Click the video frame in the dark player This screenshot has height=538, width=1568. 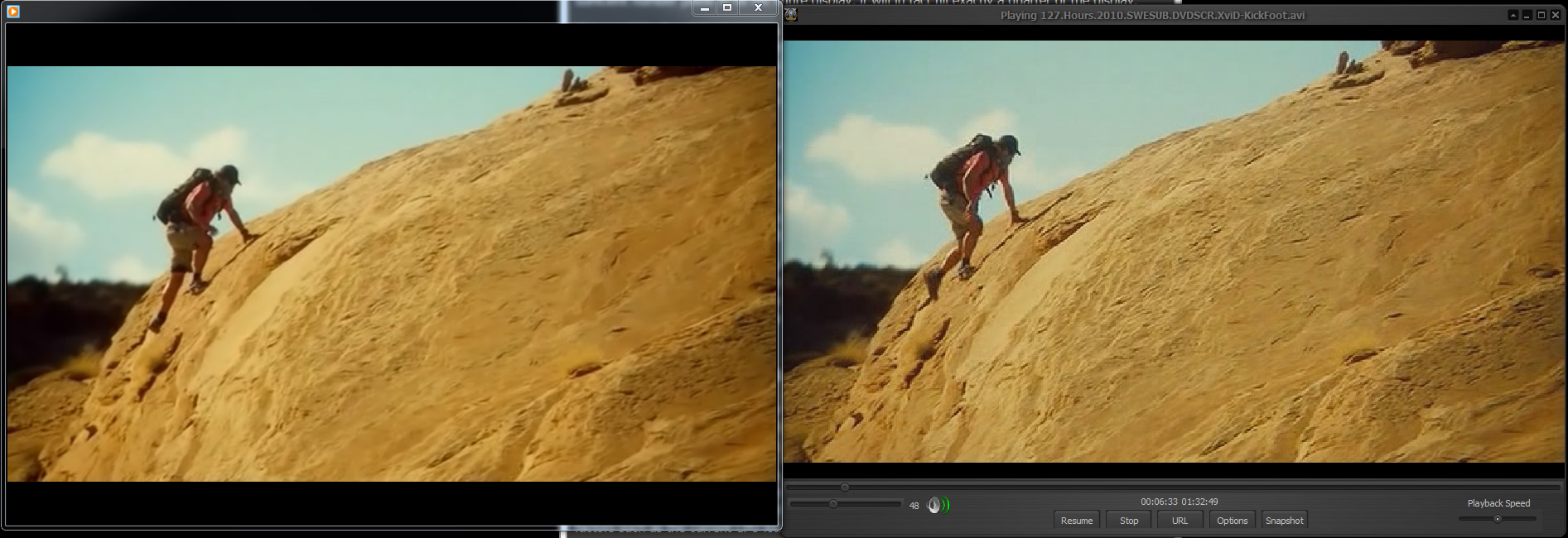tap(1174, 252)
